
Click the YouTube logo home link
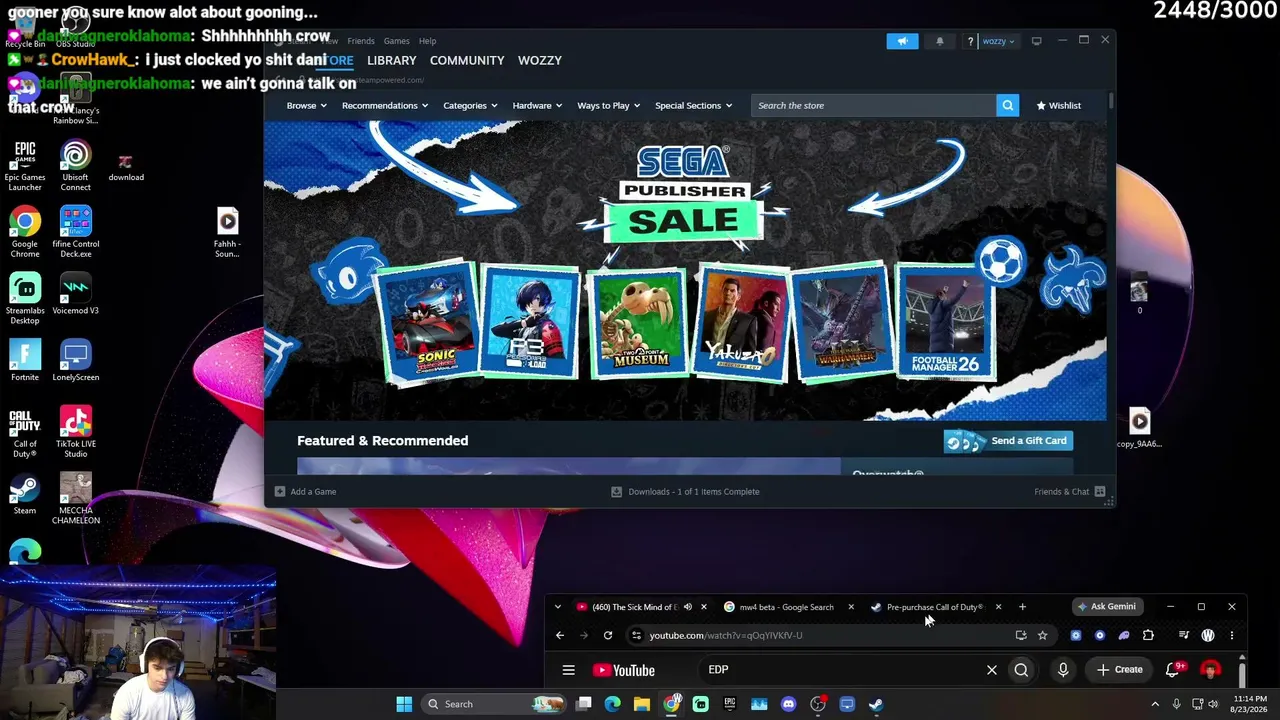pyautogui.click(x=623, y=670)
